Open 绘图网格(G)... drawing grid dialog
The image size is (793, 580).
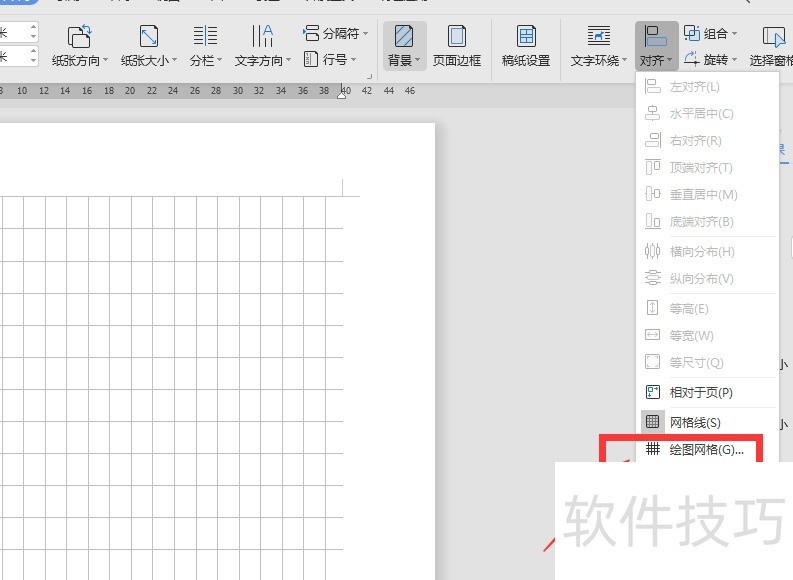tap(707, 450)
